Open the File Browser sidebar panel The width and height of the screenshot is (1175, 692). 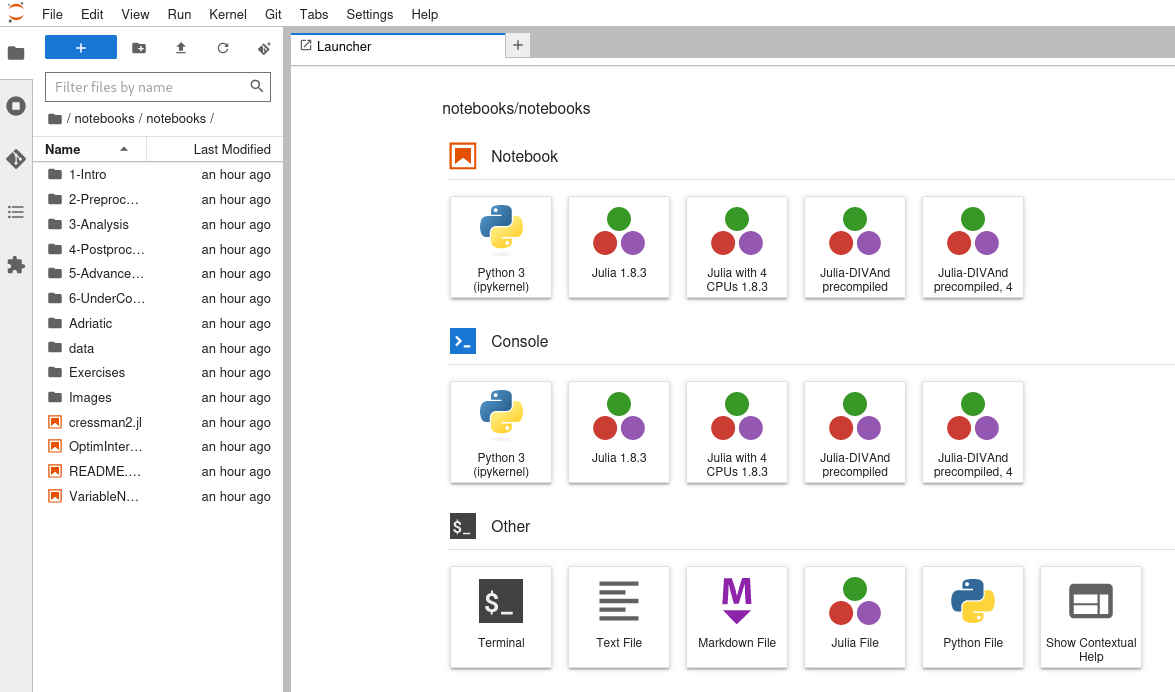[x=16, y=53]
